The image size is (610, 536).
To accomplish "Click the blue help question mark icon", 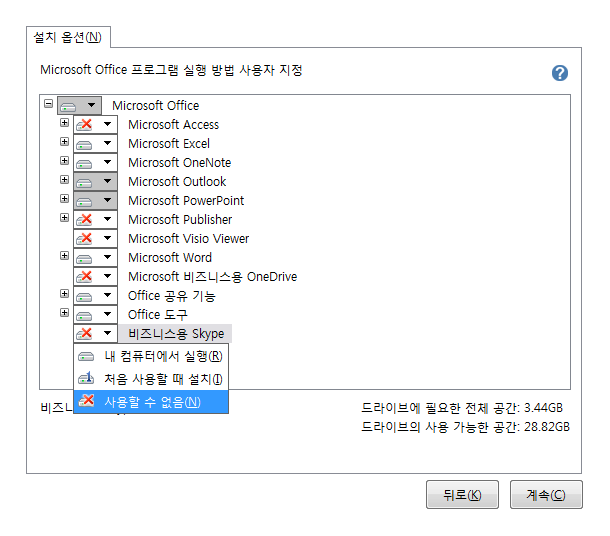I will click(559, 73).
